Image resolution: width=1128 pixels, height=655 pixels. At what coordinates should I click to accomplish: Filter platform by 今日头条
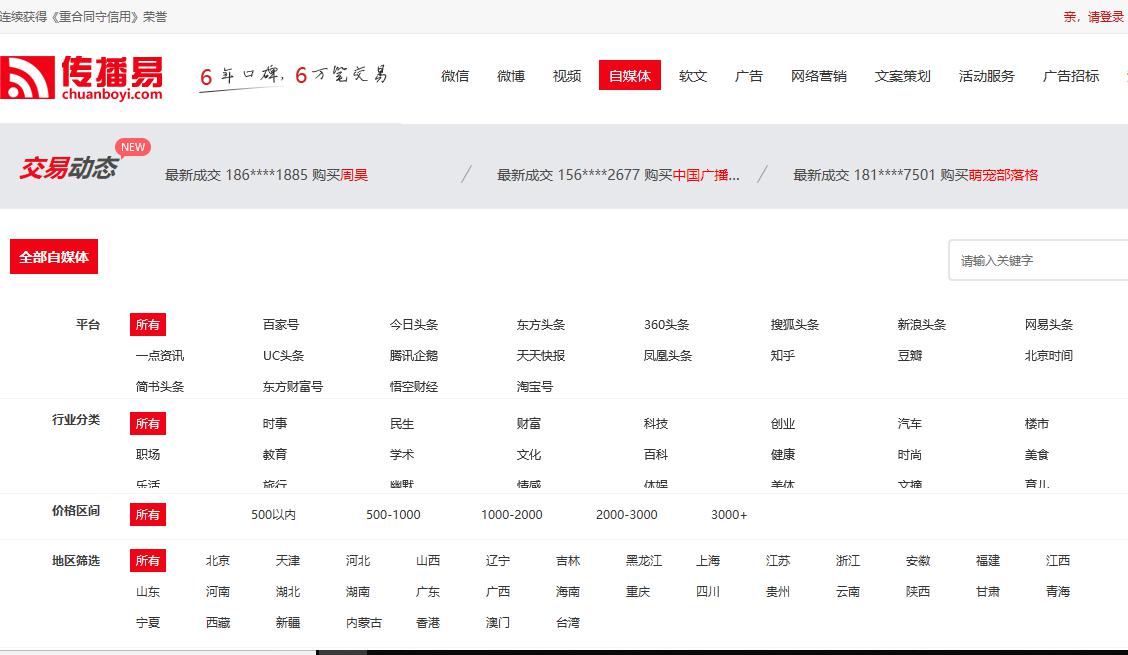pyautogui.click(x=414, y=325)
